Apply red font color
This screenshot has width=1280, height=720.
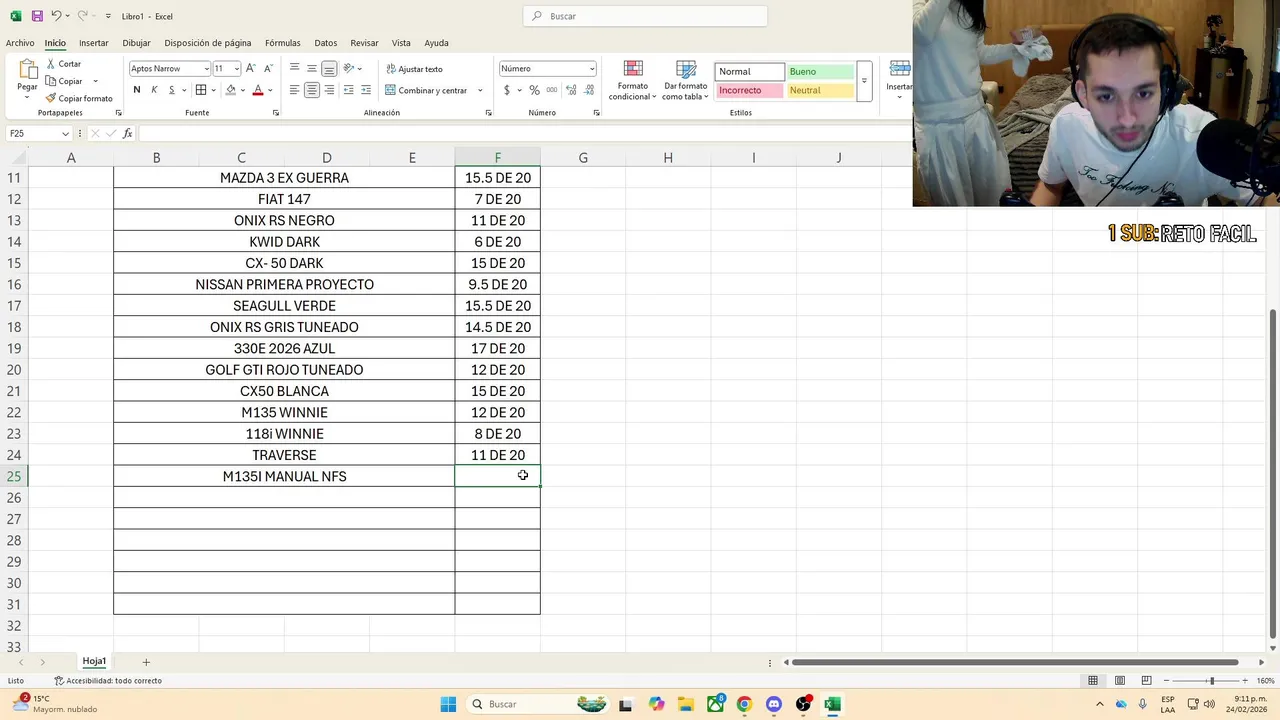258,90
